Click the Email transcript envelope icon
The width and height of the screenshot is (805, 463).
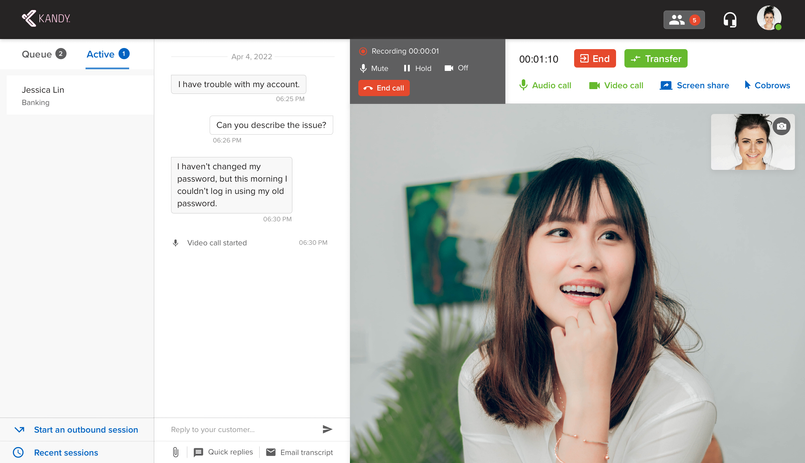click(x=271, y=452)
